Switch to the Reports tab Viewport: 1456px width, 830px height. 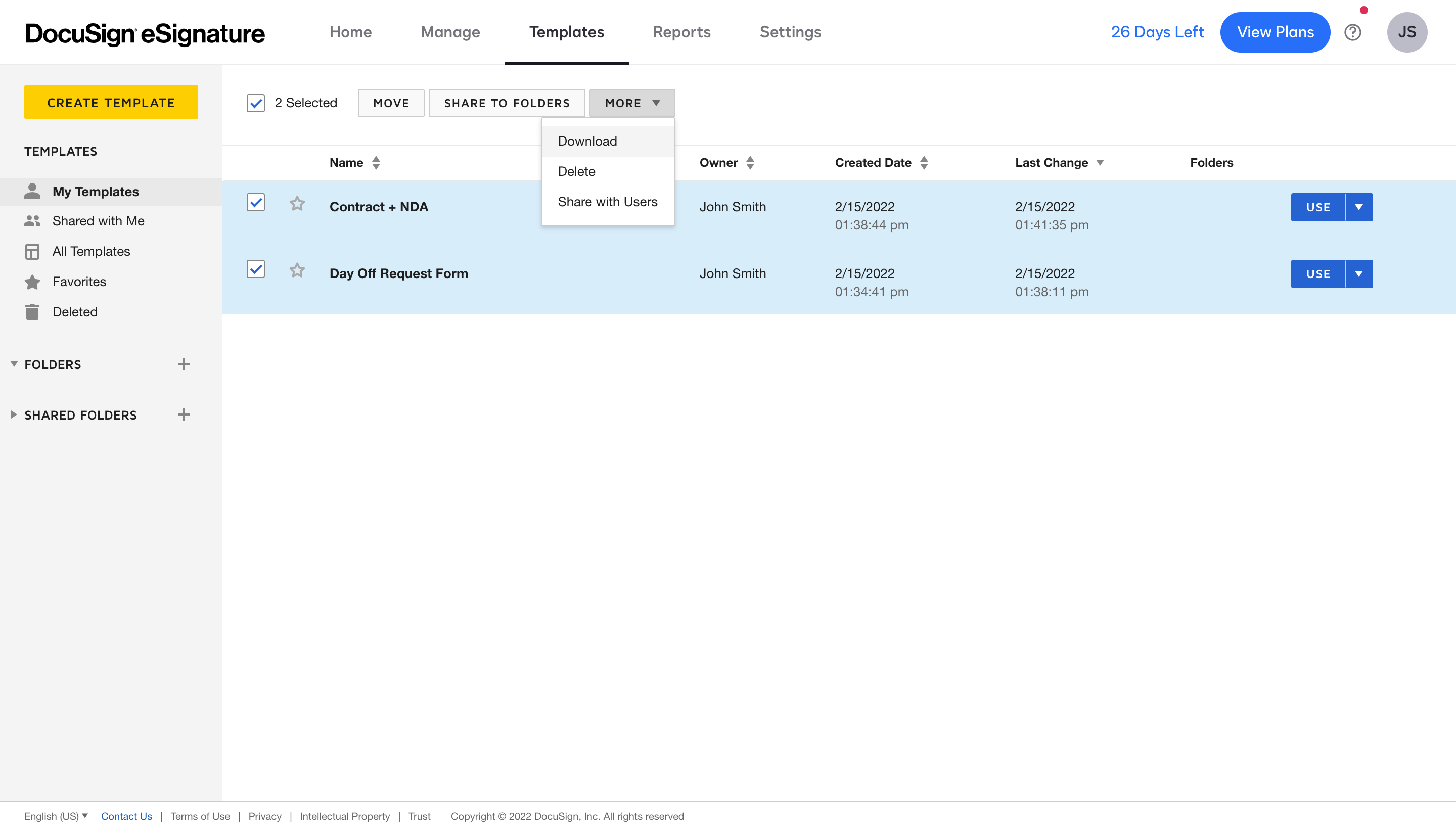[x=681, y=32]
